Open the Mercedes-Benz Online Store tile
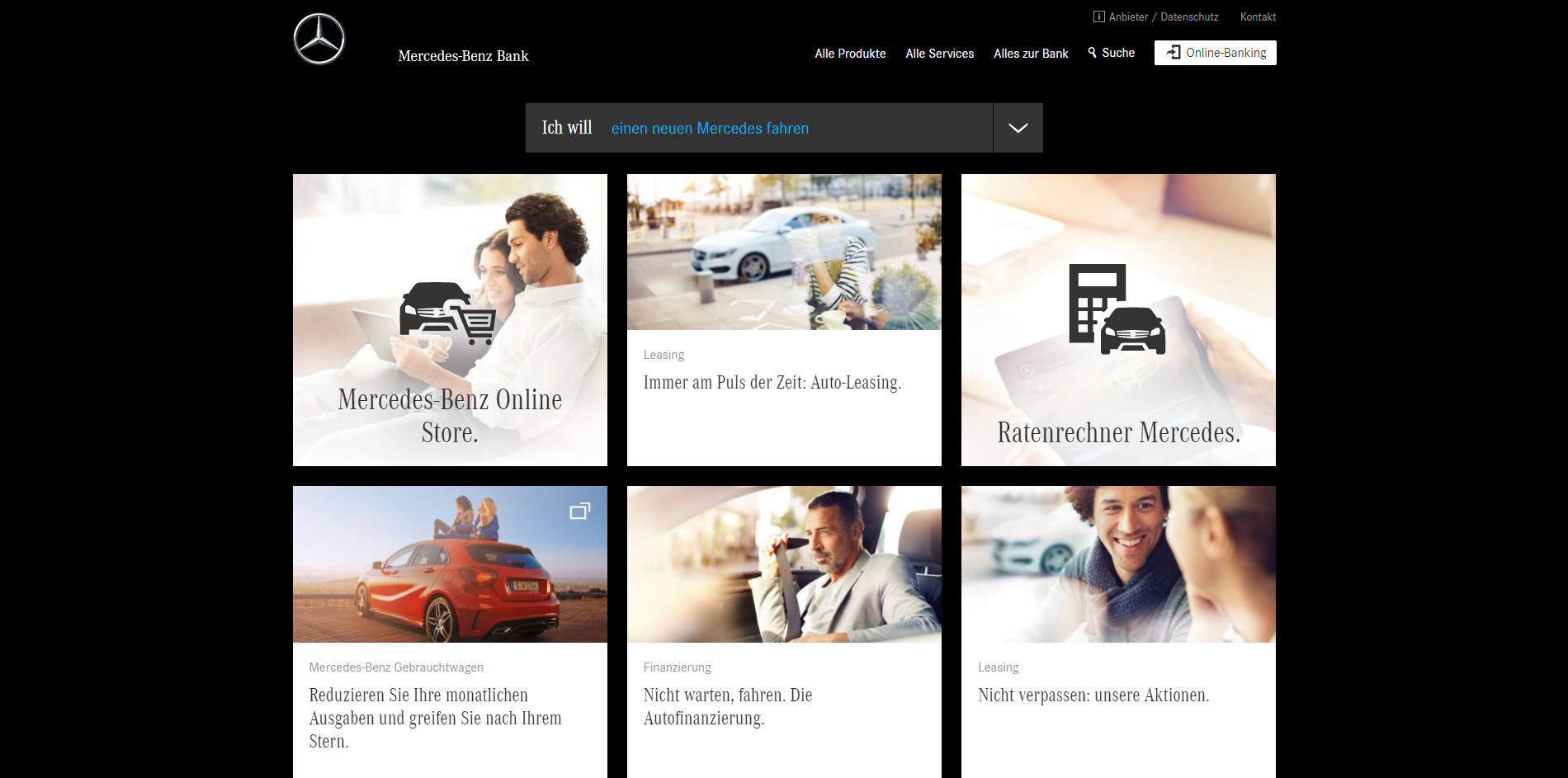Viewport: 1568px width, 778px height. pos(450,320)
